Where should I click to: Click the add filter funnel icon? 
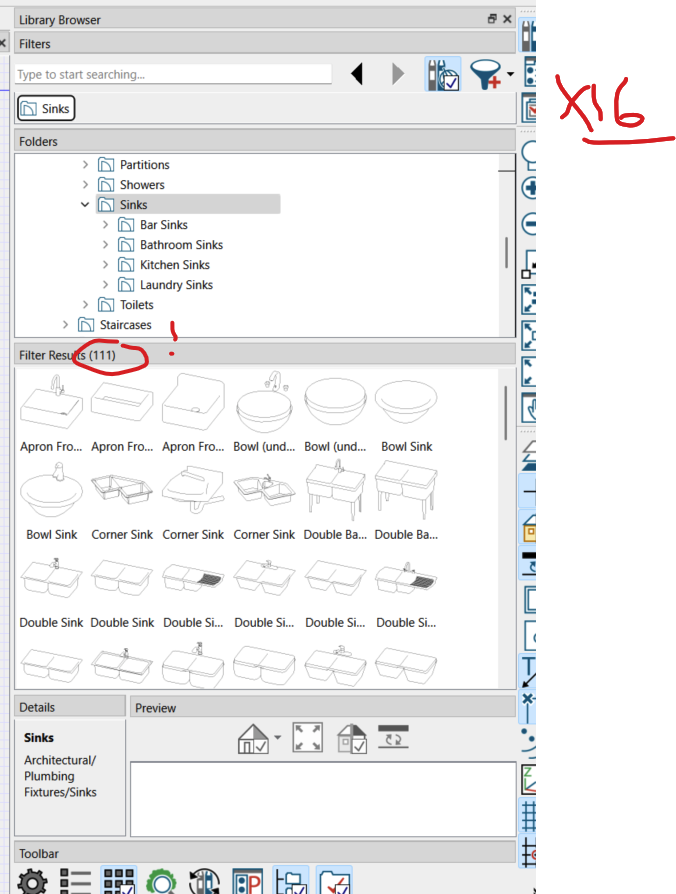486,75
